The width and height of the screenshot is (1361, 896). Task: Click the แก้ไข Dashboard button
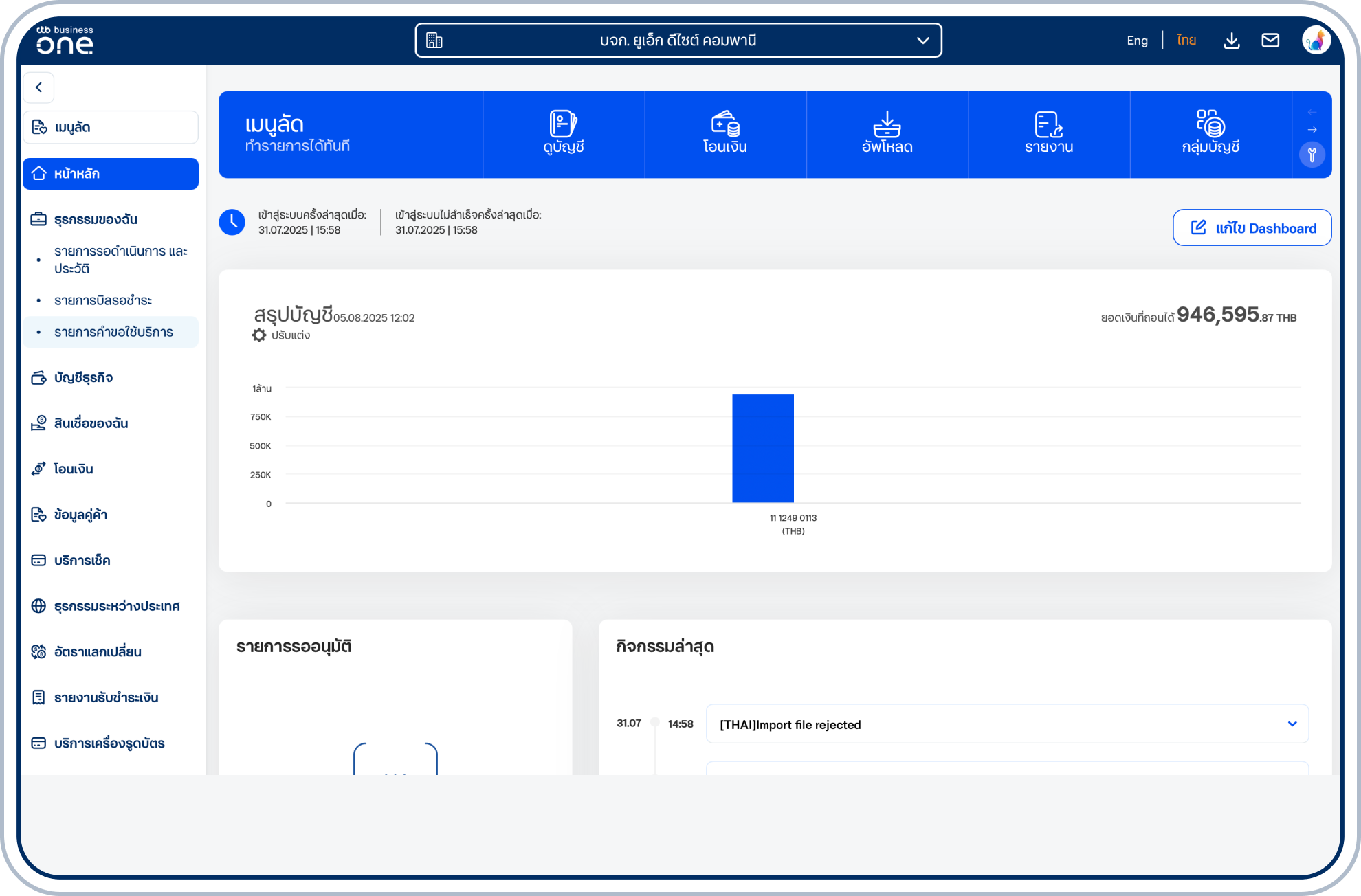[1252, 228]
